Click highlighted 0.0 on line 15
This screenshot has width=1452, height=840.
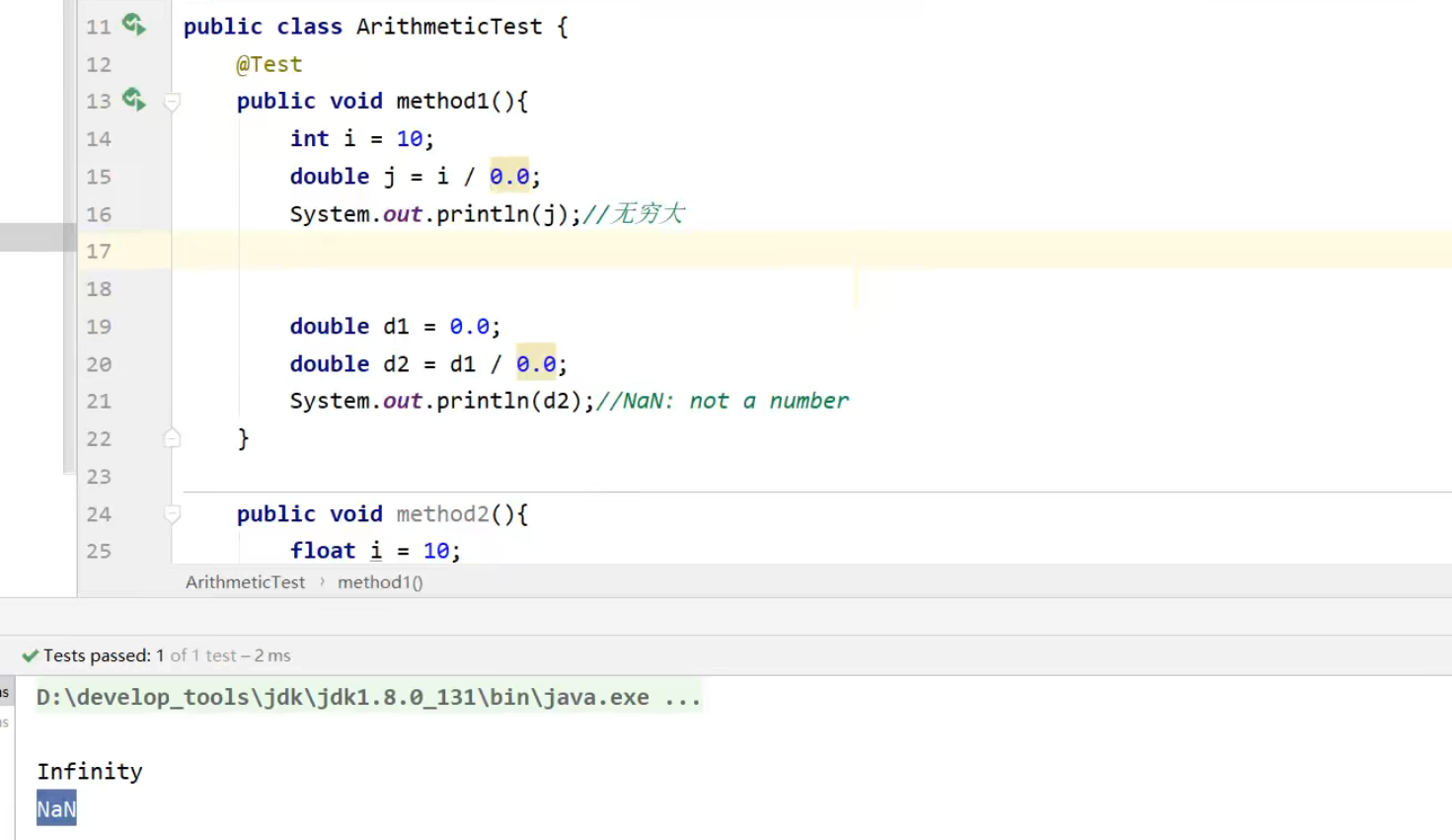pyautogui.click(x=509, y=177)
